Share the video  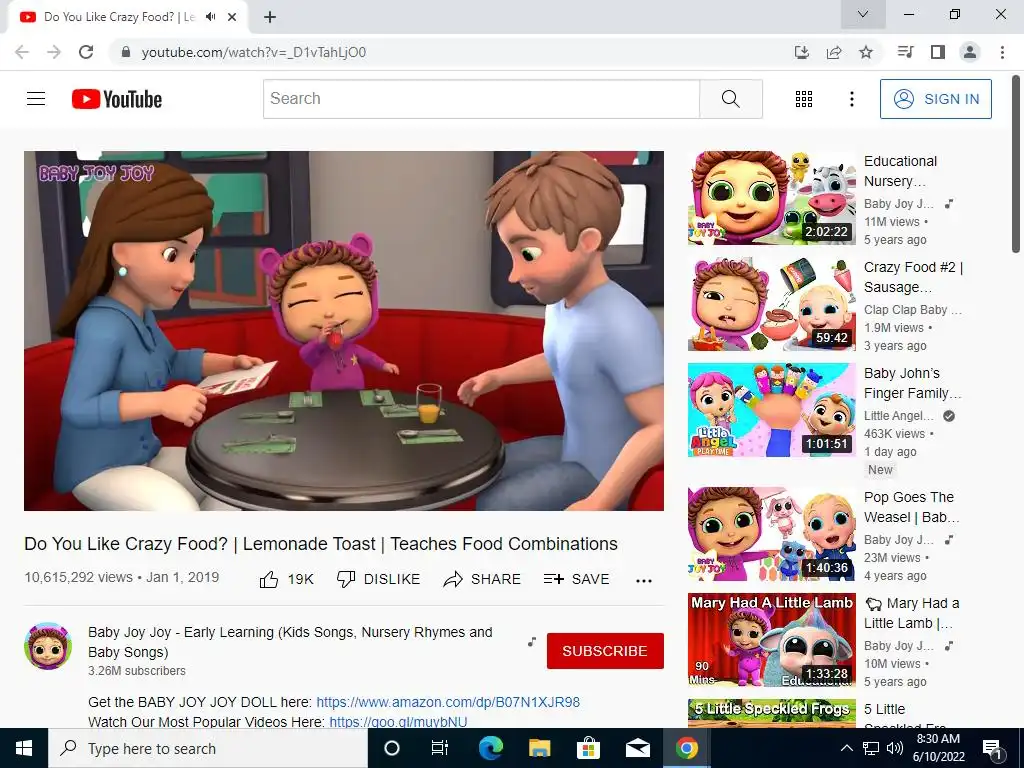tap(482, 579)
